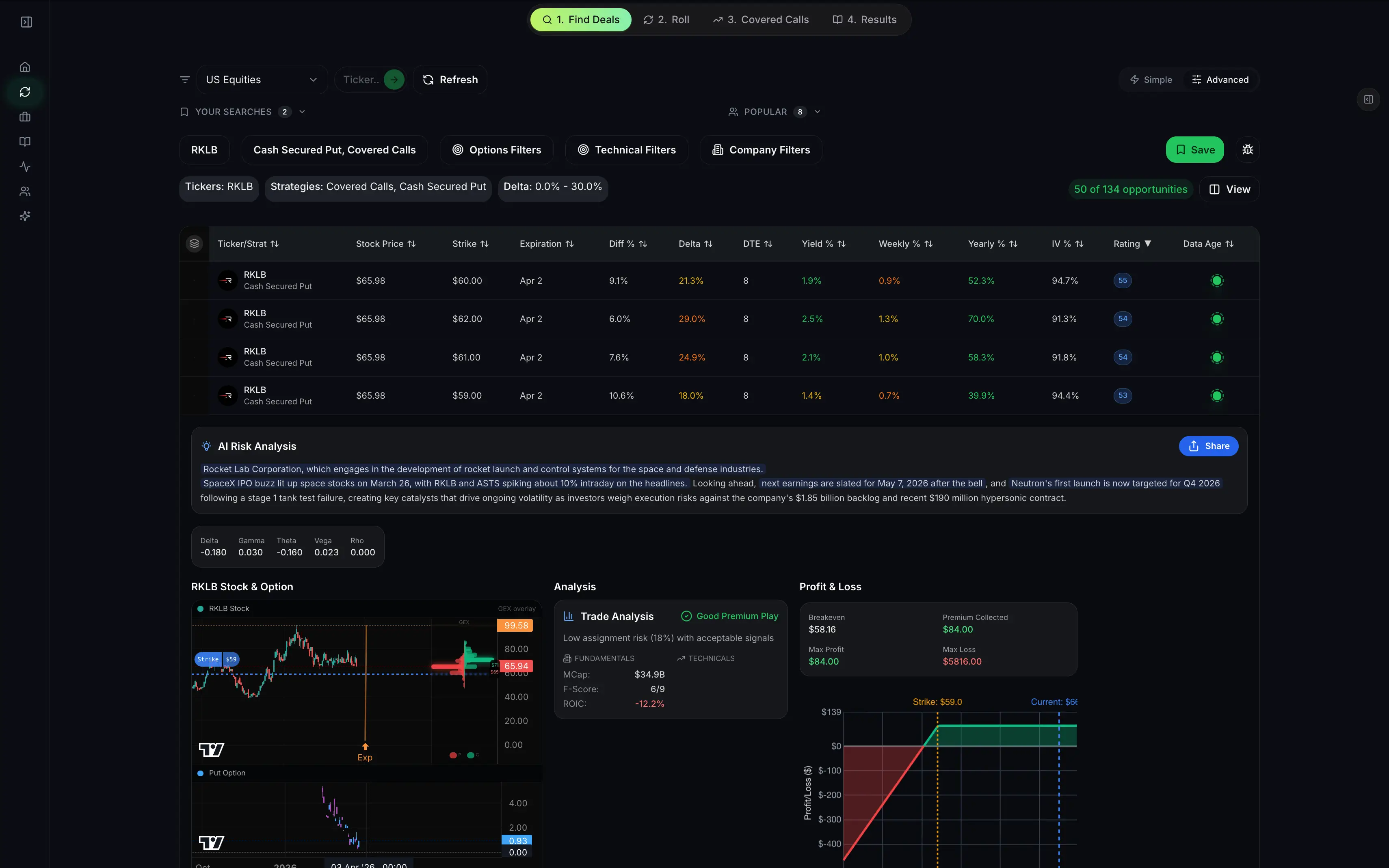Select the 4. Results tab
The height and width of the screenshot is (868, 1389).
click(864, 19)
